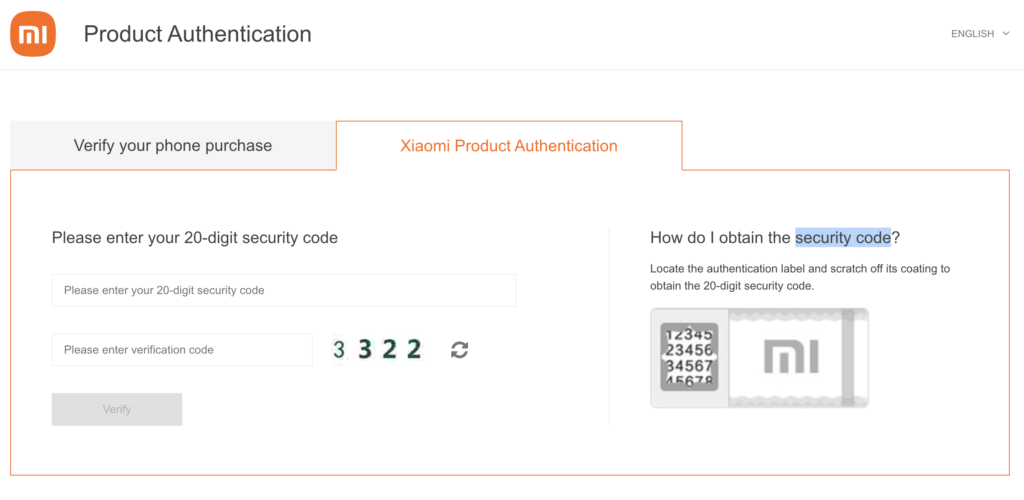Click the Product Authentication page title

[197, 34]
